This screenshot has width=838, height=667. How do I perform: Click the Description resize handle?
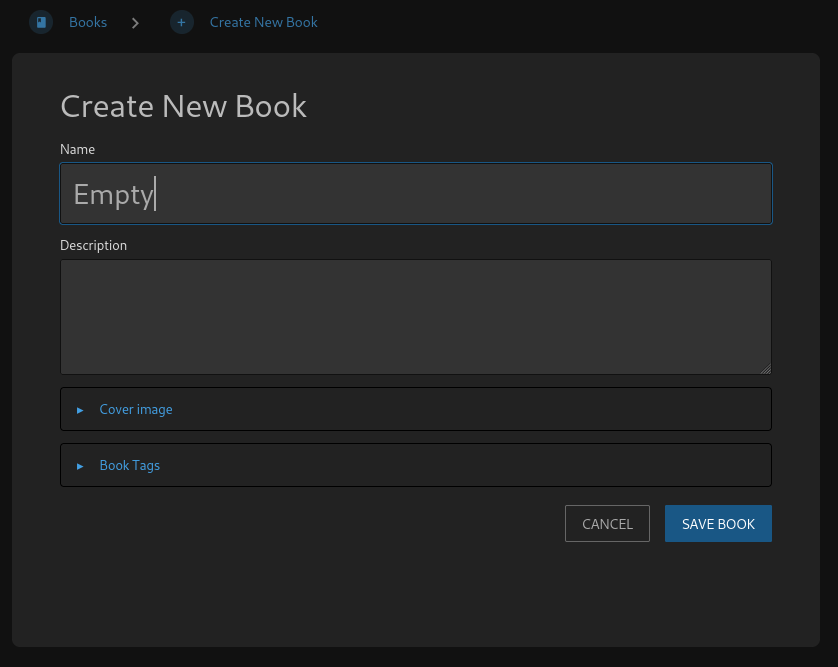pos(766,369)
